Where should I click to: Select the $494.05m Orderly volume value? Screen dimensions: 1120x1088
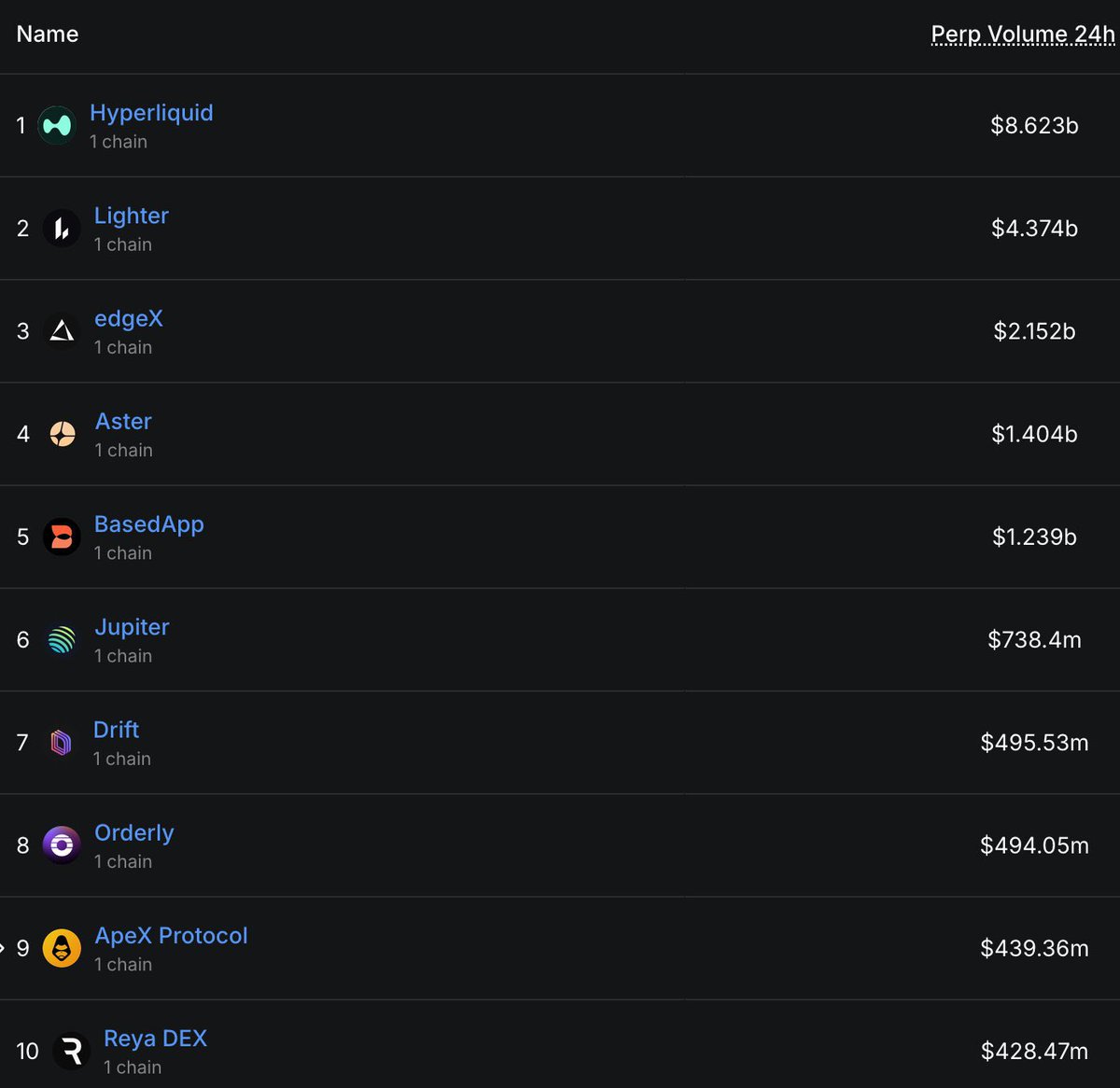pyautogui.click(x=1034, y=845)
